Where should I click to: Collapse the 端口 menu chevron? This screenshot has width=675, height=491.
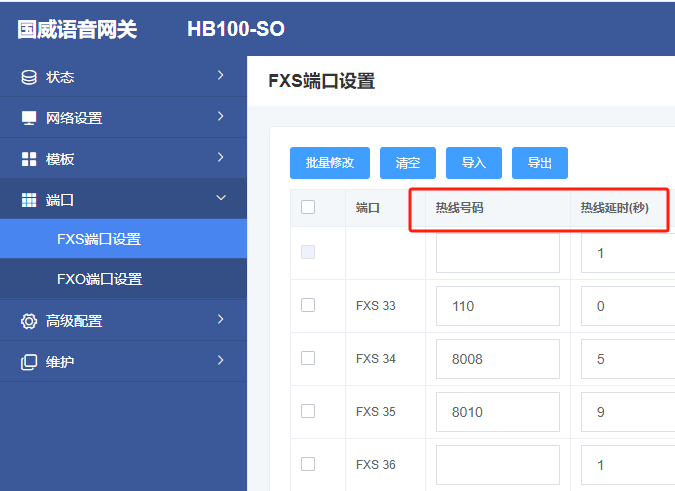[221, 198]
